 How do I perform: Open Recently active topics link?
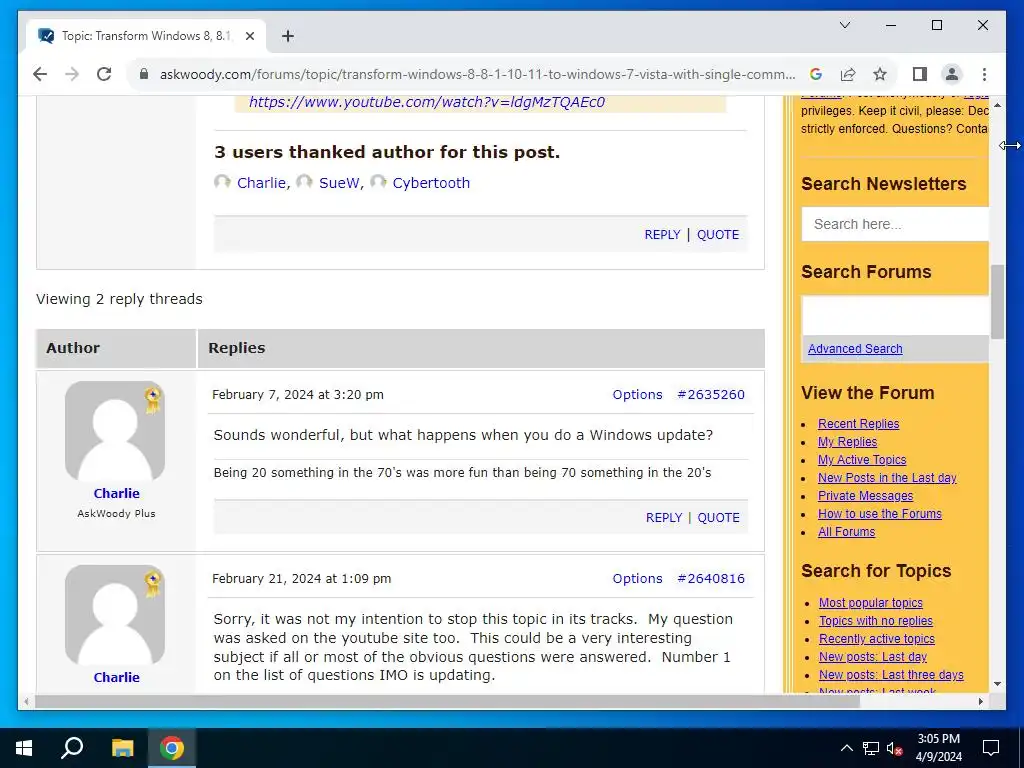click(x=876, y=639)
